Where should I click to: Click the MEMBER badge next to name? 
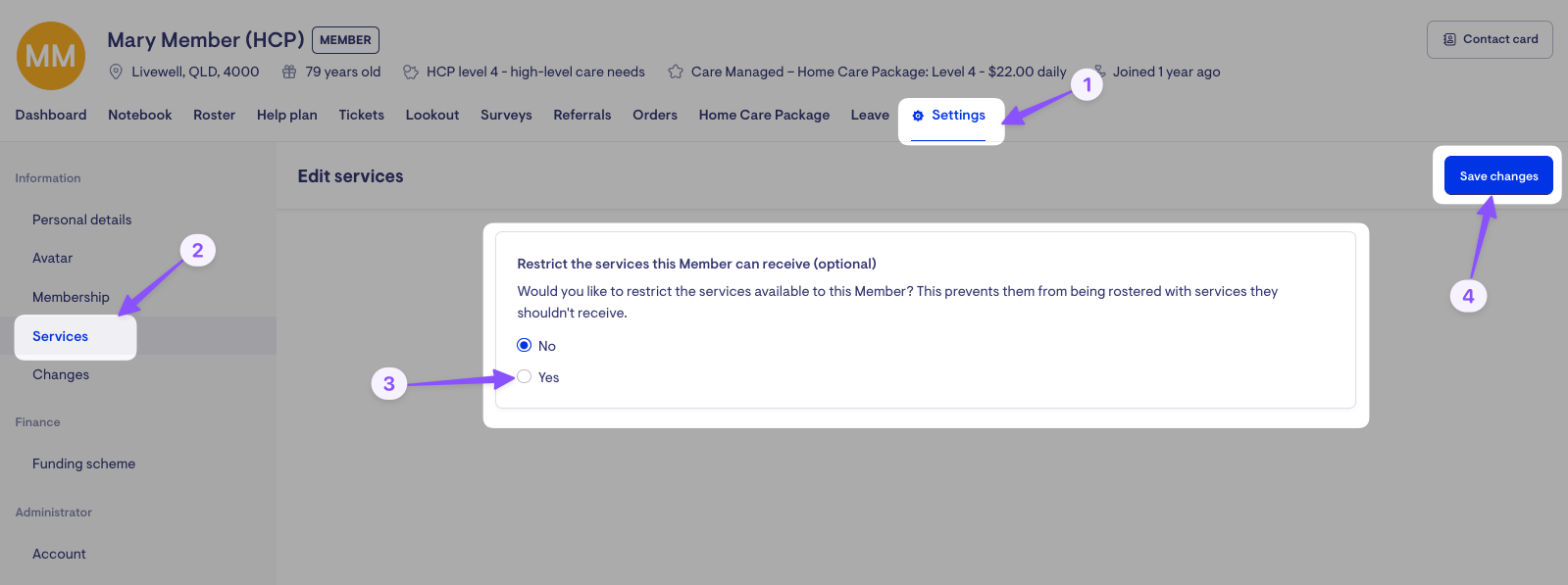click(x=345, y=40)
